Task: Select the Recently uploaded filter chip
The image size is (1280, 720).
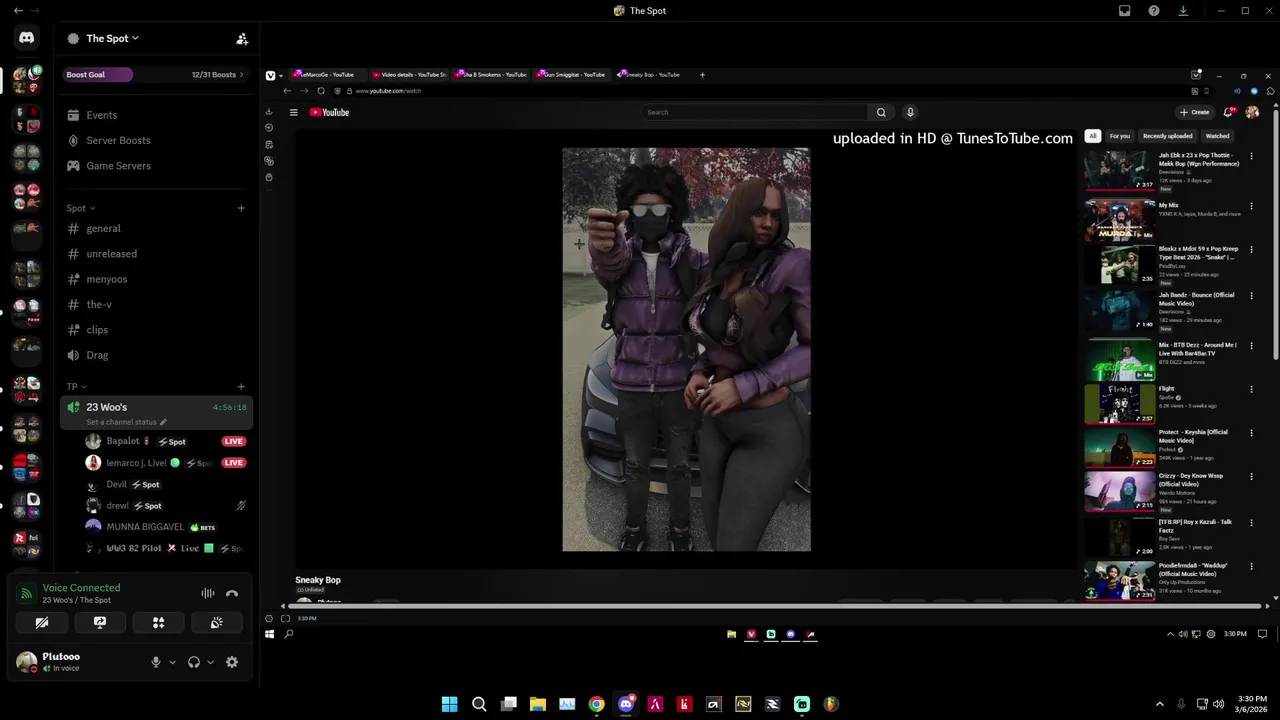Action: point(1168,136)
